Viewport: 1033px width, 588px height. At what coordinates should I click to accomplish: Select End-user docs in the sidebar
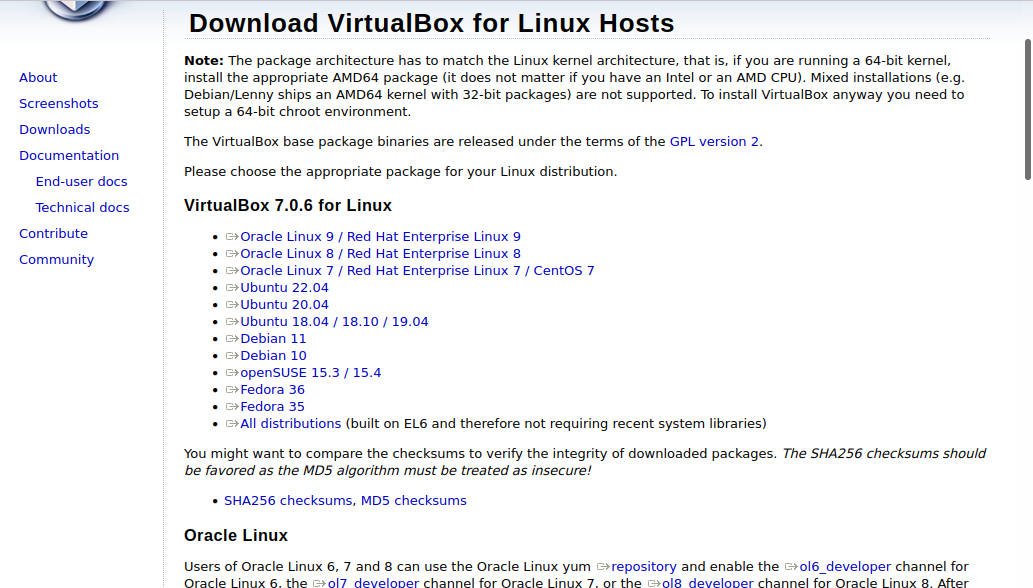click(x=81, y=181)
